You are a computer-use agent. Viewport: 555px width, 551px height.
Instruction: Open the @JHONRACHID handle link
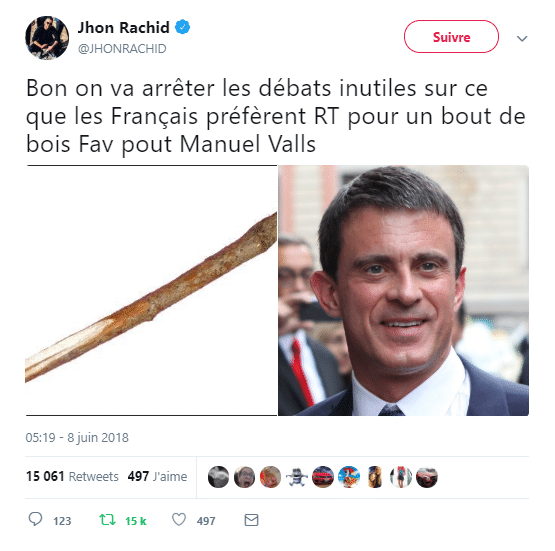point(122,48)
